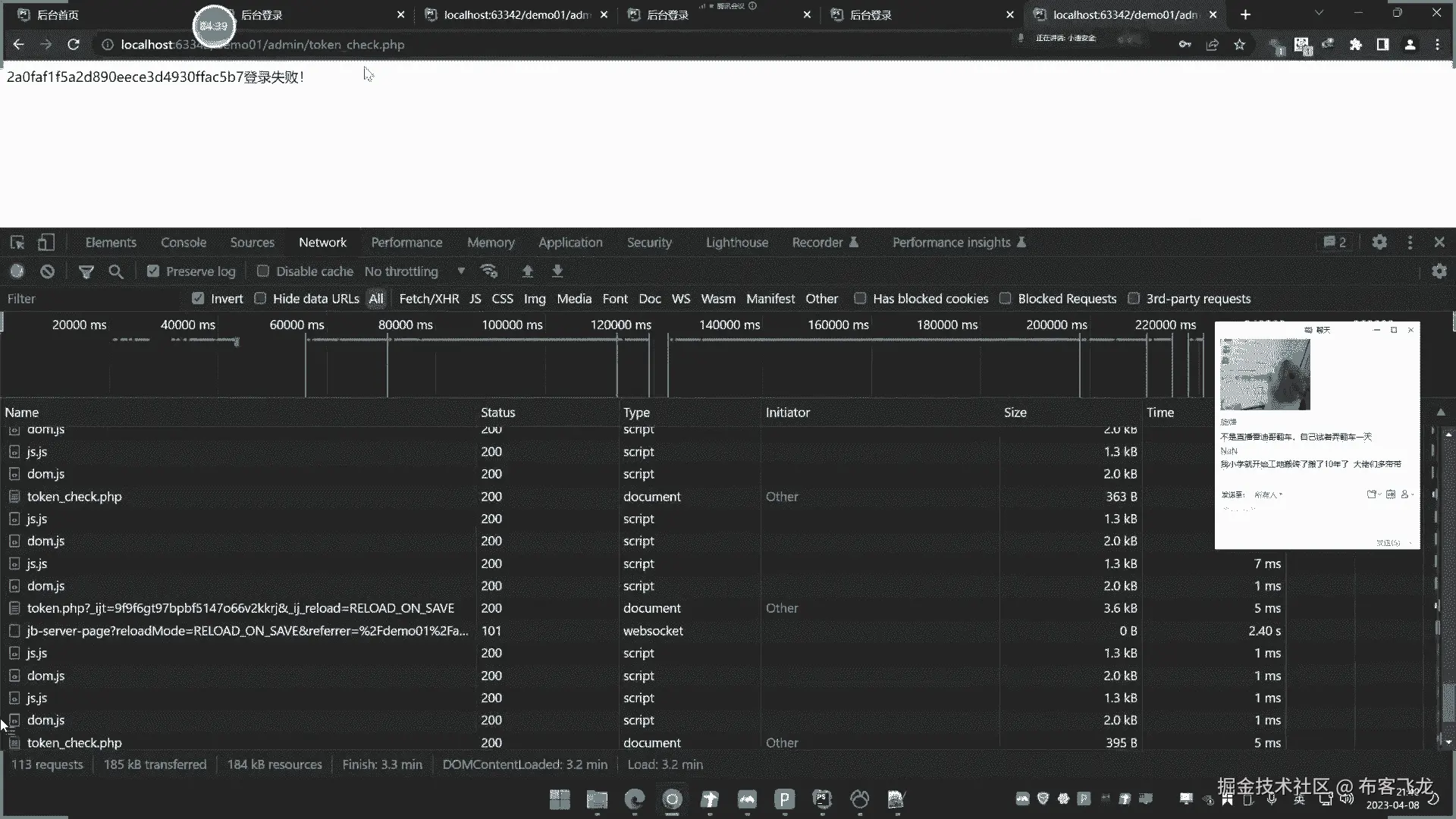The image size is (1456, 819).
Task: Open the DevTools three-dot customize menu
Action: pos(1410,243)
